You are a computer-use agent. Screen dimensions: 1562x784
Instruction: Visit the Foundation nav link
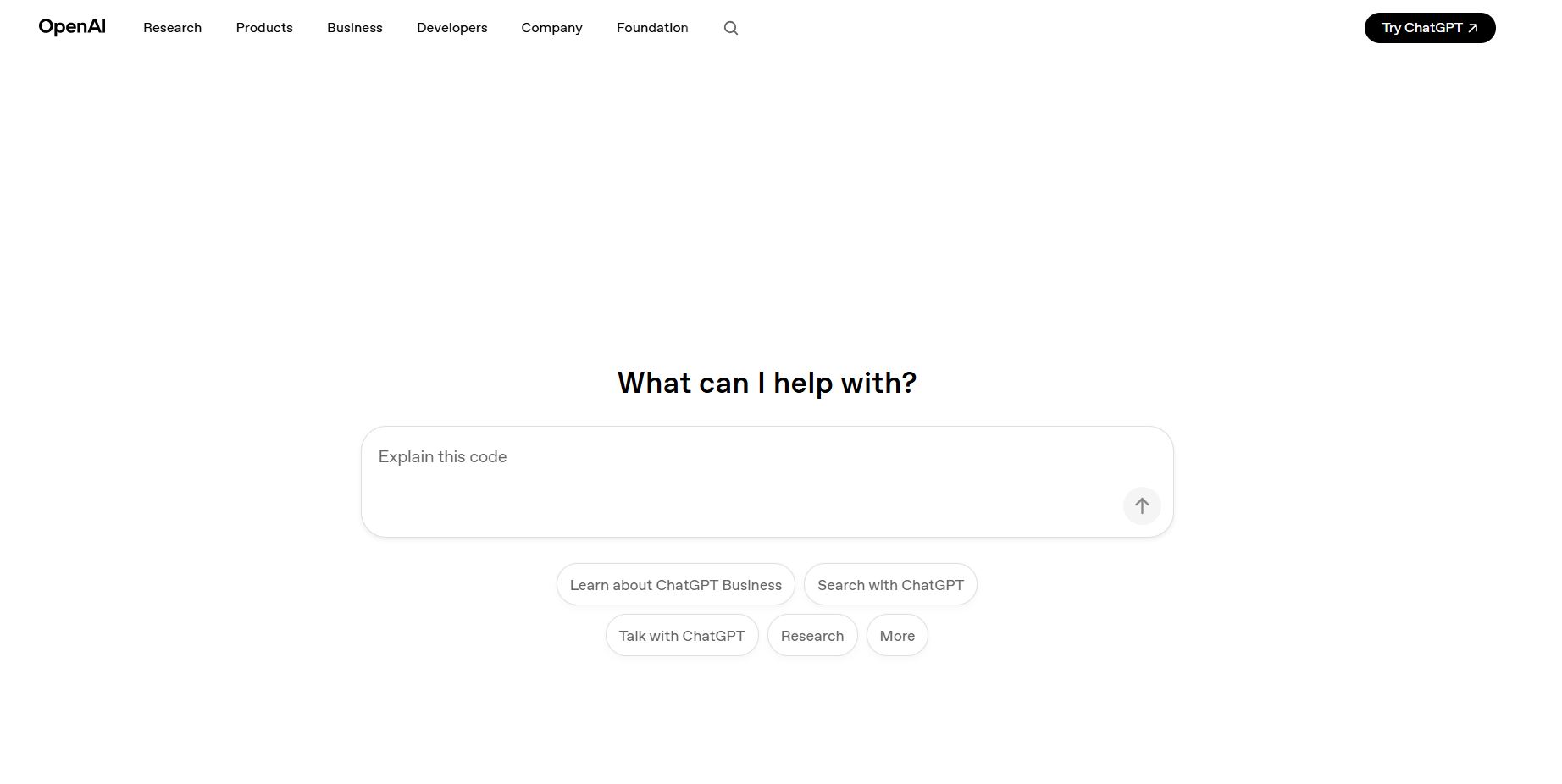coord(652,28)
